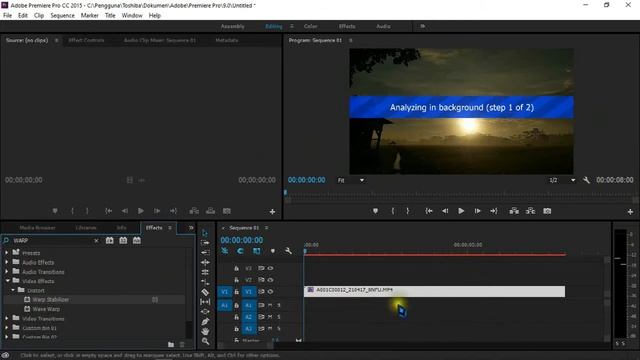This screenshot has height=360, width=640.
Task: Select the Wave Warp effect
Action: (x=46, y=309)
